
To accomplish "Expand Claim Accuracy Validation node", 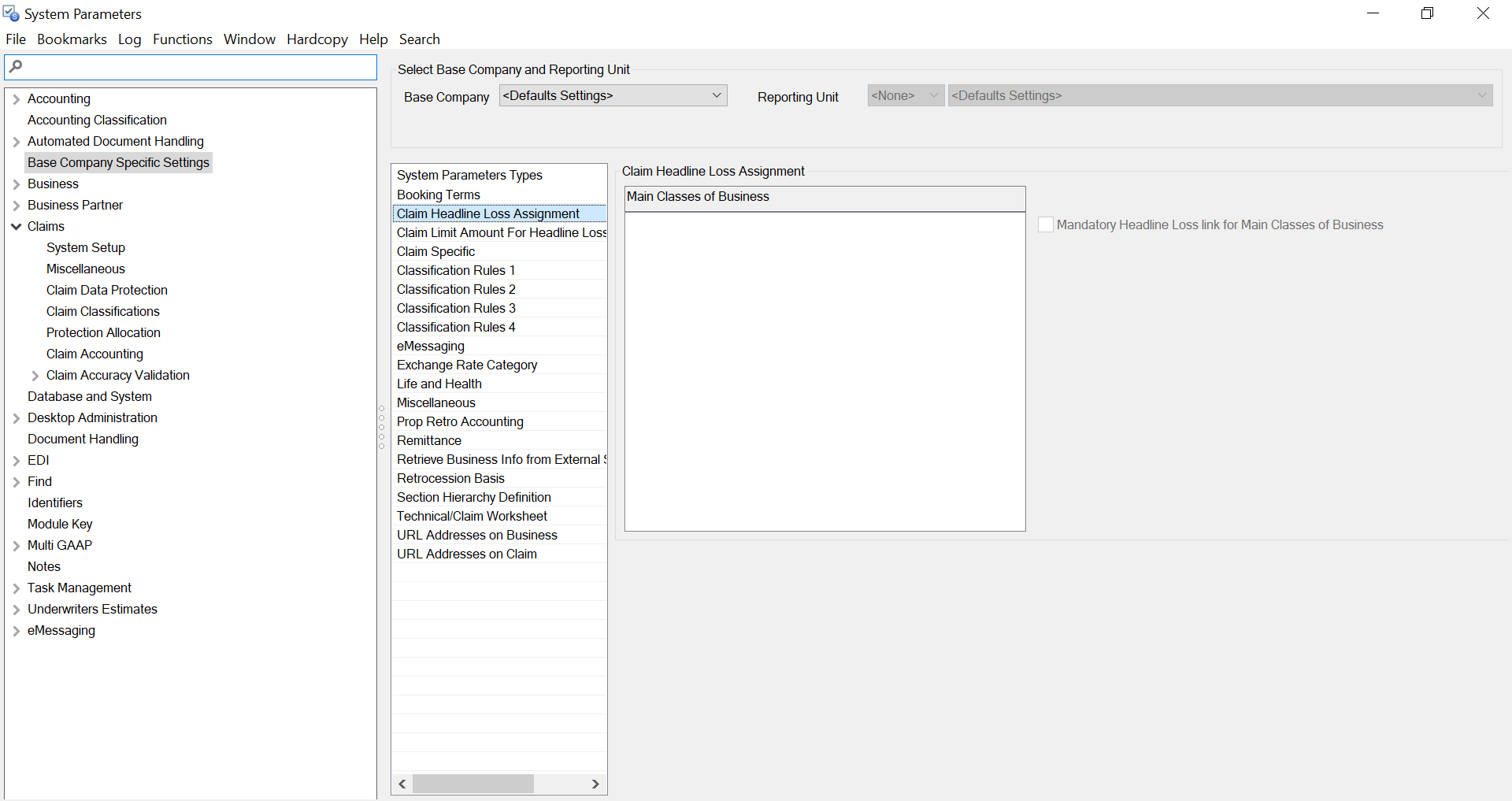I will [x=35, y=376].
